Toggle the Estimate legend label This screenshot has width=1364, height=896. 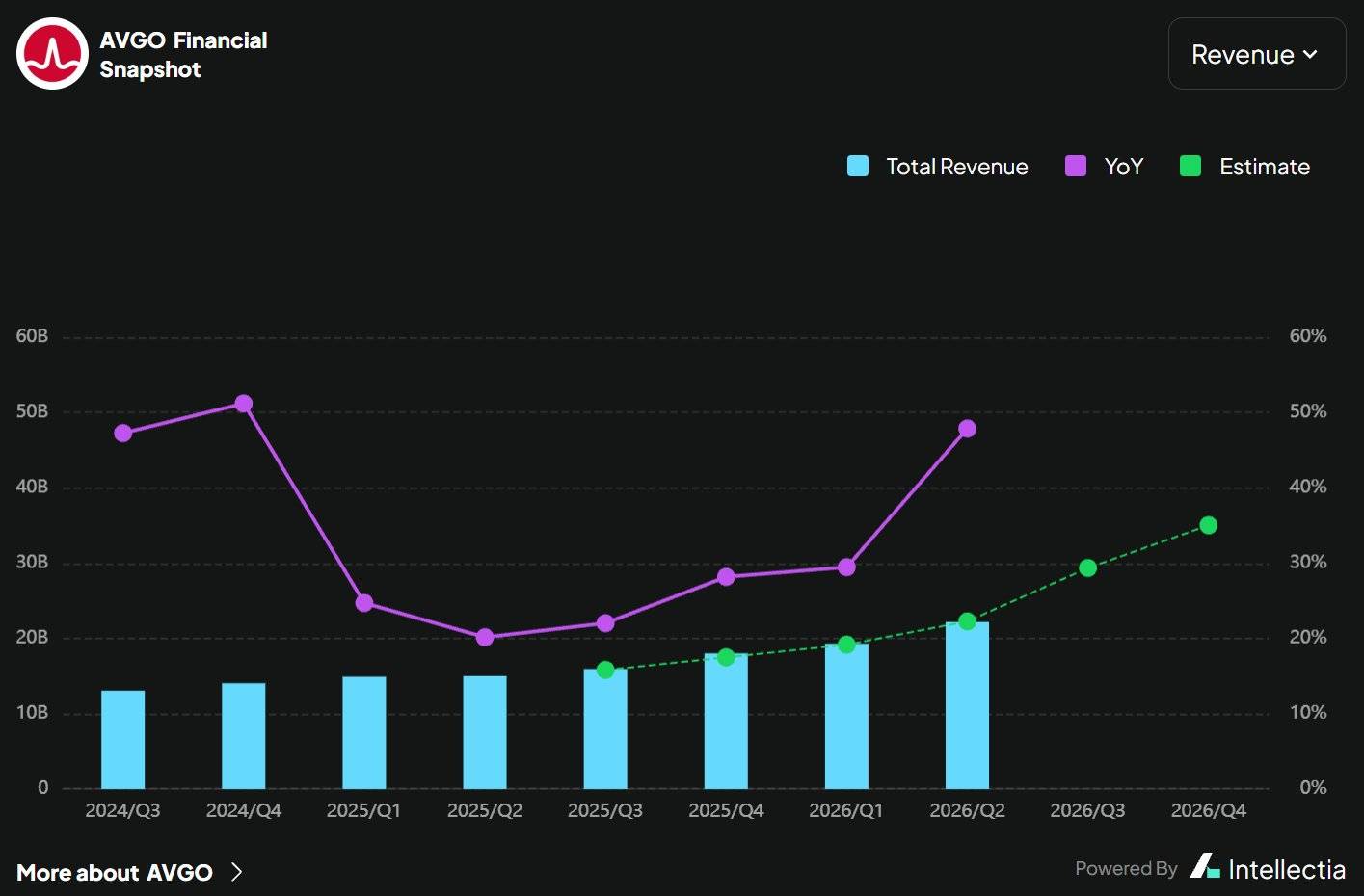coord(1265,167)
